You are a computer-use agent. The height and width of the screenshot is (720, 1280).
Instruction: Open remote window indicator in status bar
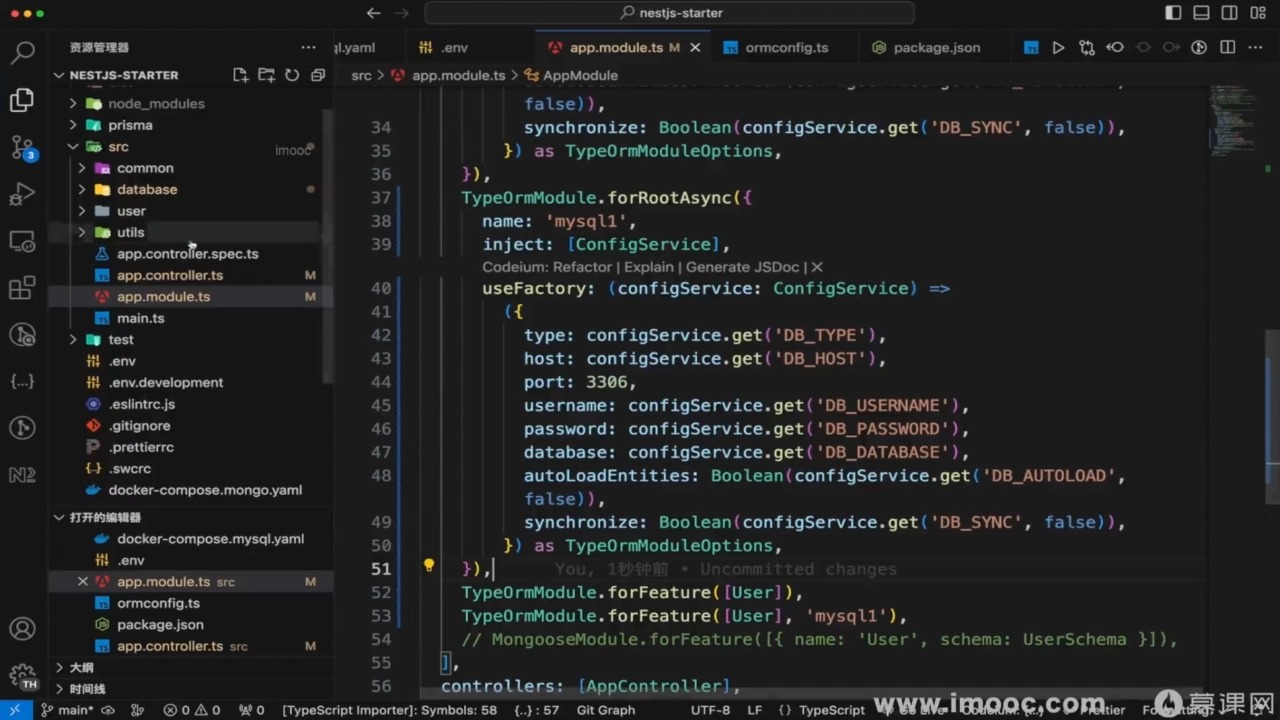14,710
